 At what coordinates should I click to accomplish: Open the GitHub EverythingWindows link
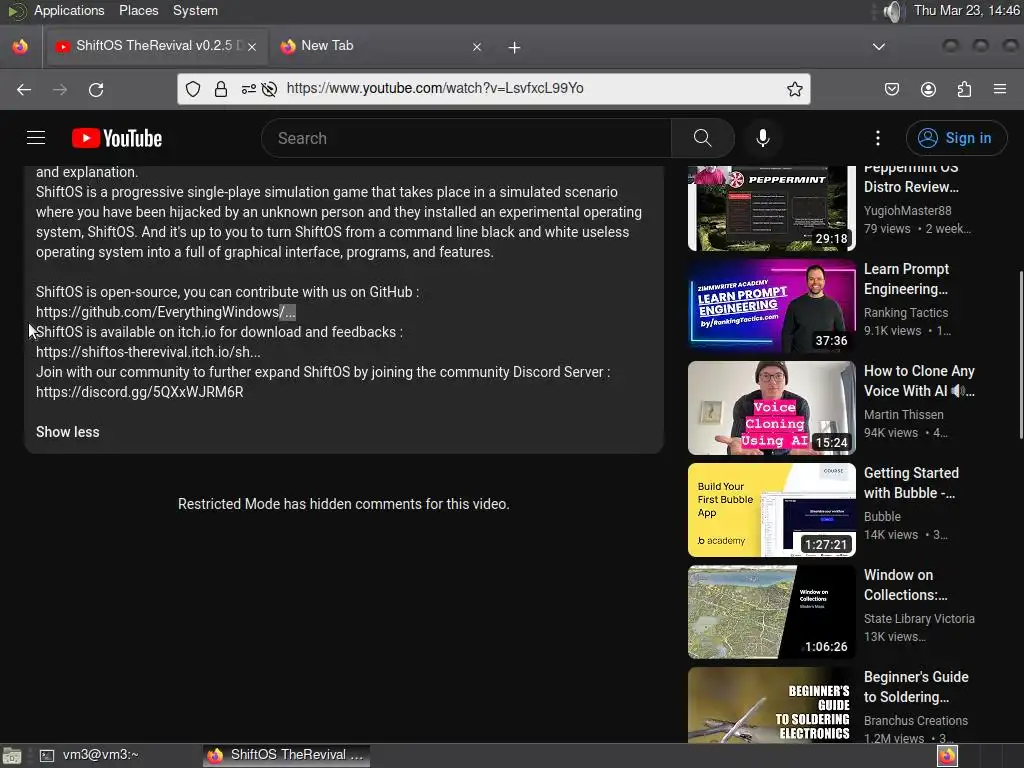tap(166, 312)
